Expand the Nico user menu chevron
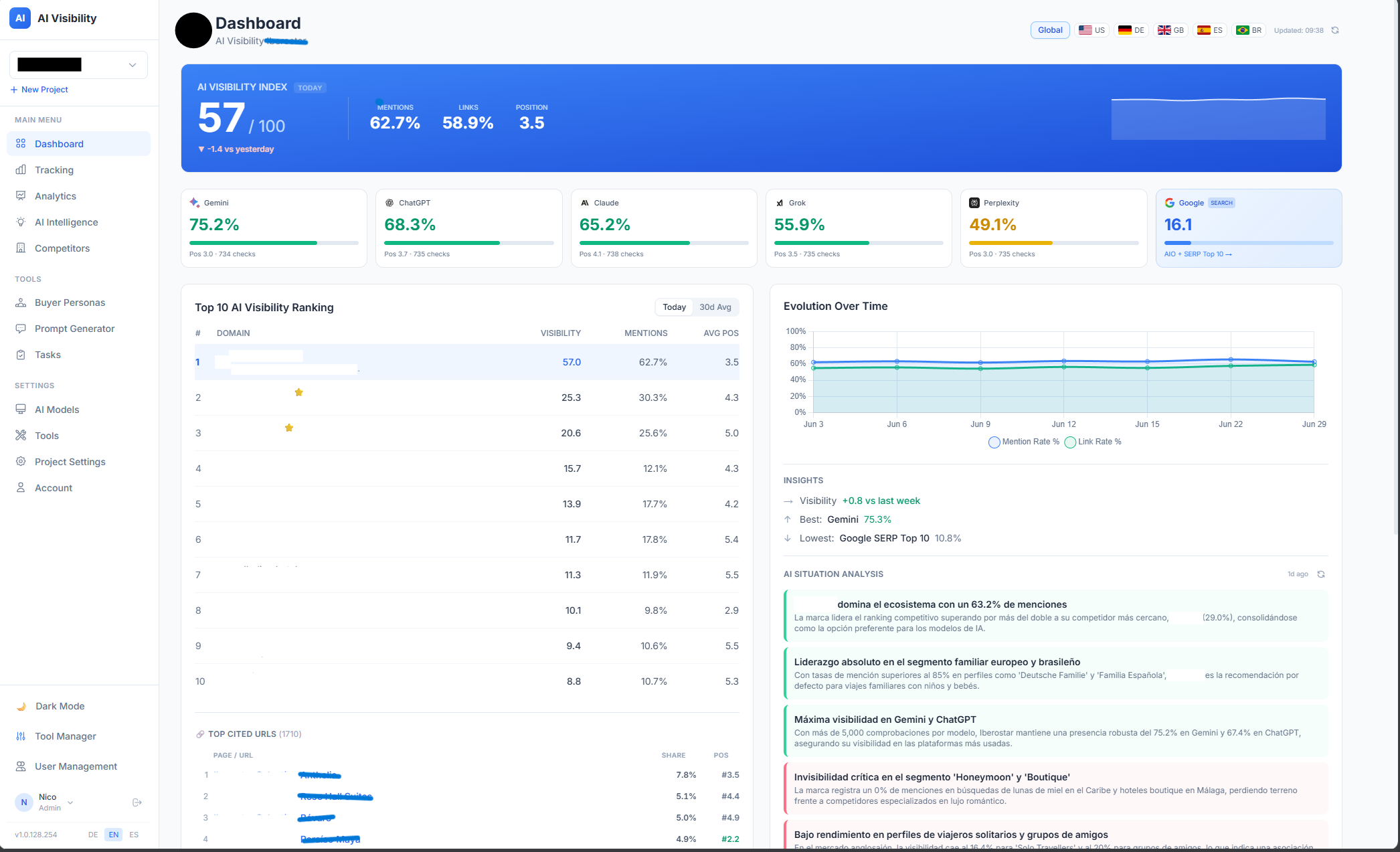Screen dimensions: 1400x852 (70, 802)
